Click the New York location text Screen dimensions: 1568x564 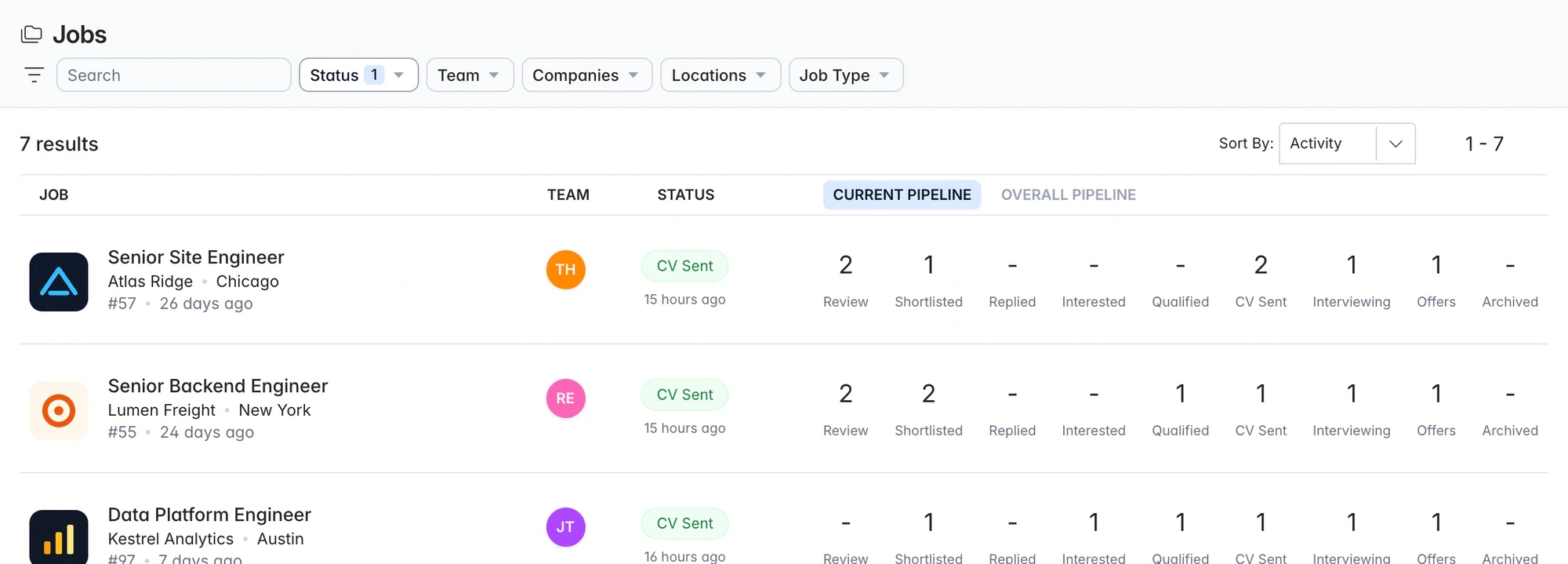click(x=274, y=409)
